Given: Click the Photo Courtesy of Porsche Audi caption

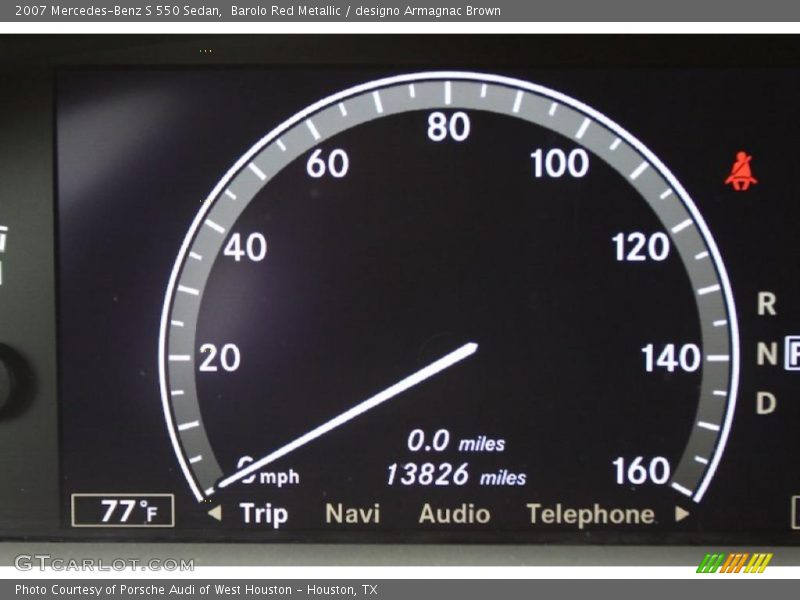Looking at the screenshot, I should (x=196, y=590).
